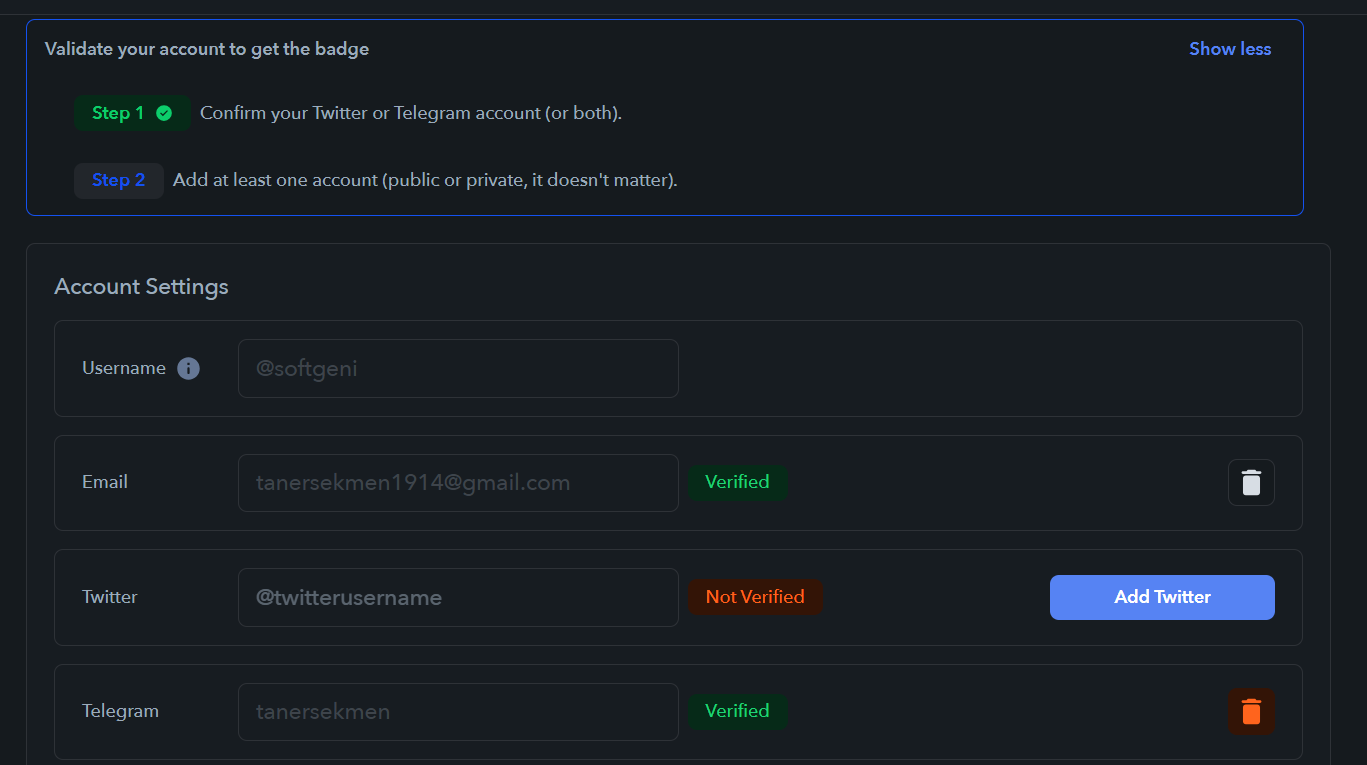Focus the Telegram field showing tanersekmen
The width and height of the screenshot is (1367, 765).
[x=458, y=712]
